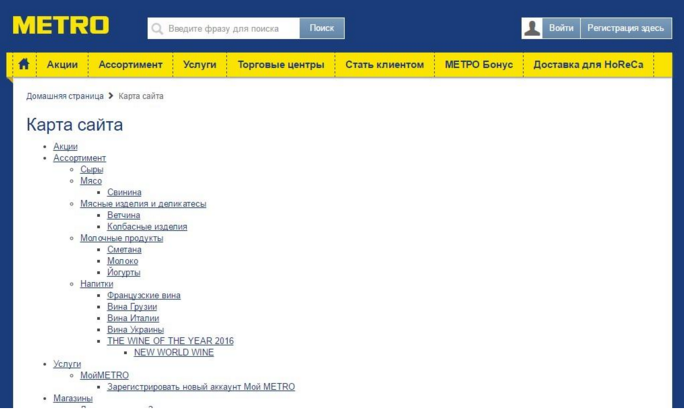Click the user avatar icon
Screen dimensions: 684x410
[x=532, y=28]
